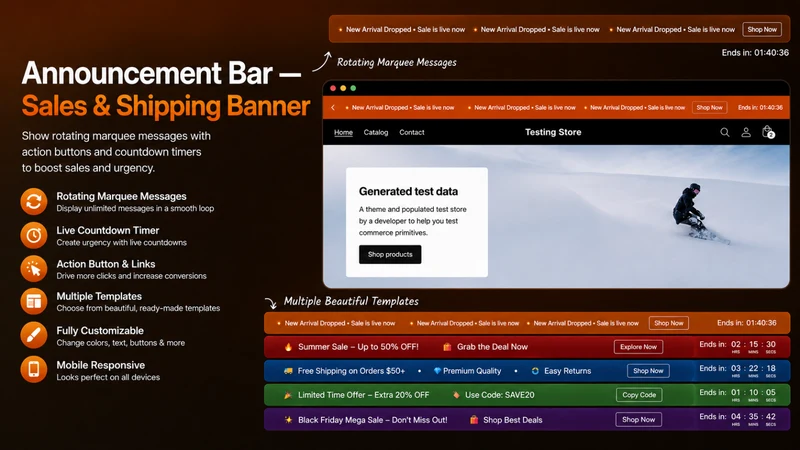Click Testing Store title
Viewport: 800px width, 450px height.
pos(553,132)
